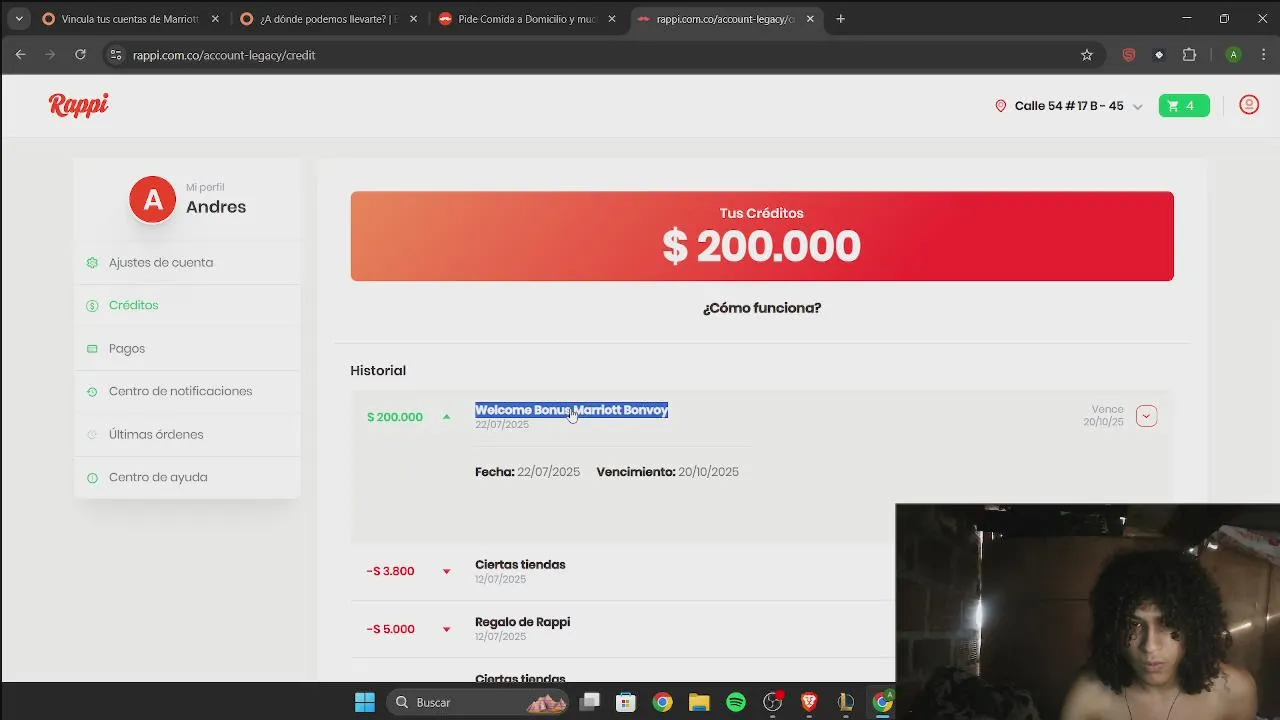Screen dimensions: 1280x720
Task: Click the $ 200.000 amount in the history row
Action: tap(395, 417)
